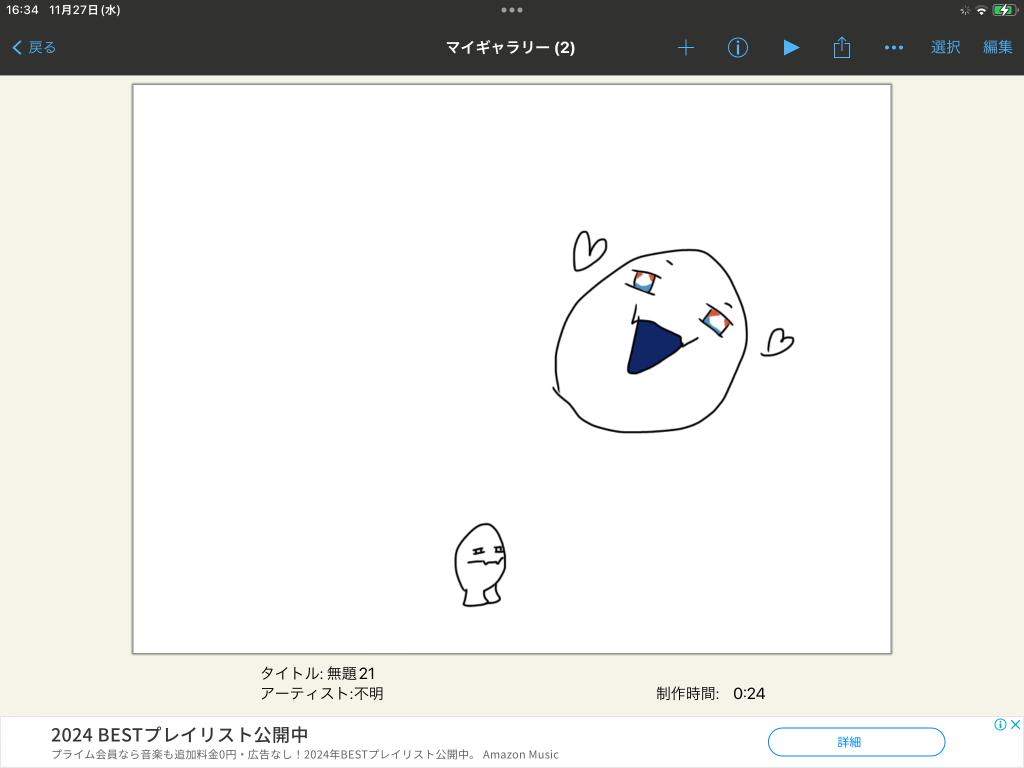This screenshot has height=768, width=1024.
Task: Open the drawing canvas artwork
Action: tap(512, 368)
